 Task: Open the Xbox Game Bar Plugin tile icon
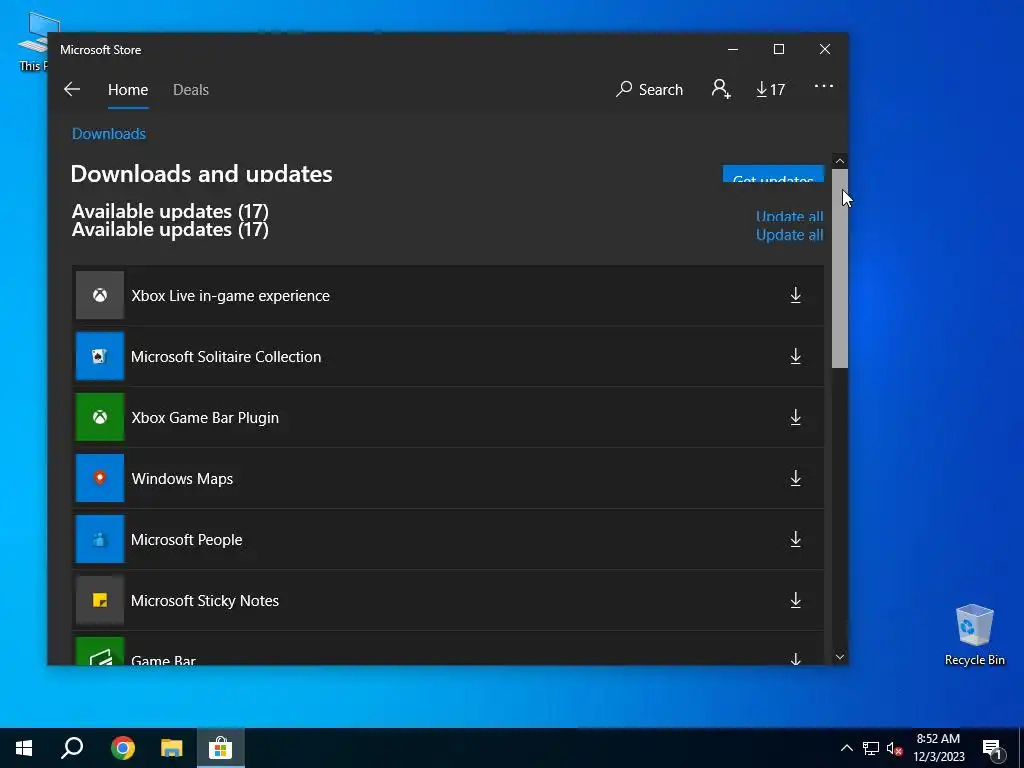pyautogui.click(x=100, y=417)
